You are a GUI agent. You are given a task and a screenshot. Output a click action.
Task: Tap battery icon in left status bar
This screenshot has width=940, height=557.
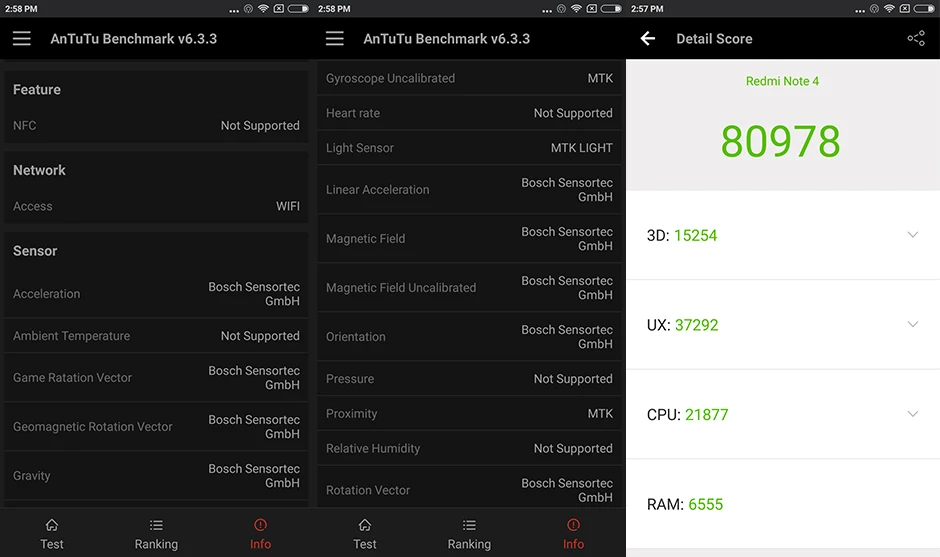click(298, 8)
